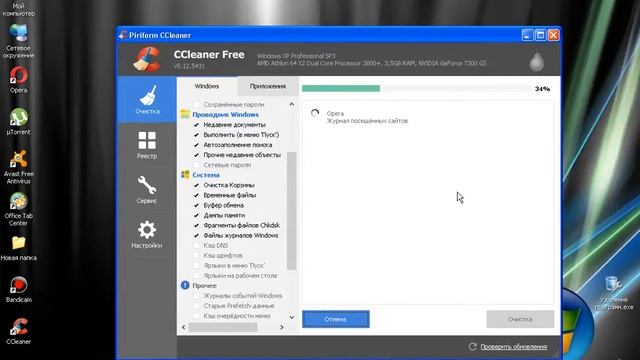Image resolution: width=640 pixels, height=360 pixels.
Task: Click the CCleaner Free title text
Action: point(209,55)
